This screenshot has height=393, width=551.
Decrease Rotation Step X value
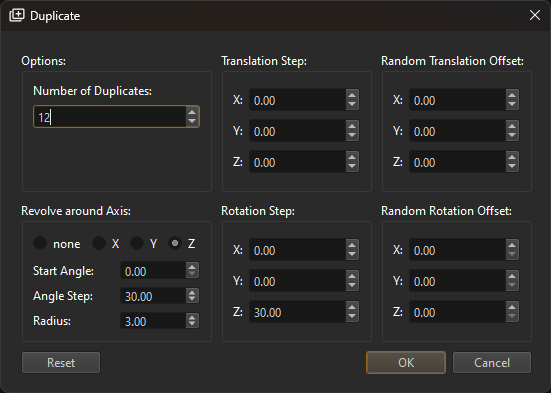pyautogui.click(x=352, y=255)
